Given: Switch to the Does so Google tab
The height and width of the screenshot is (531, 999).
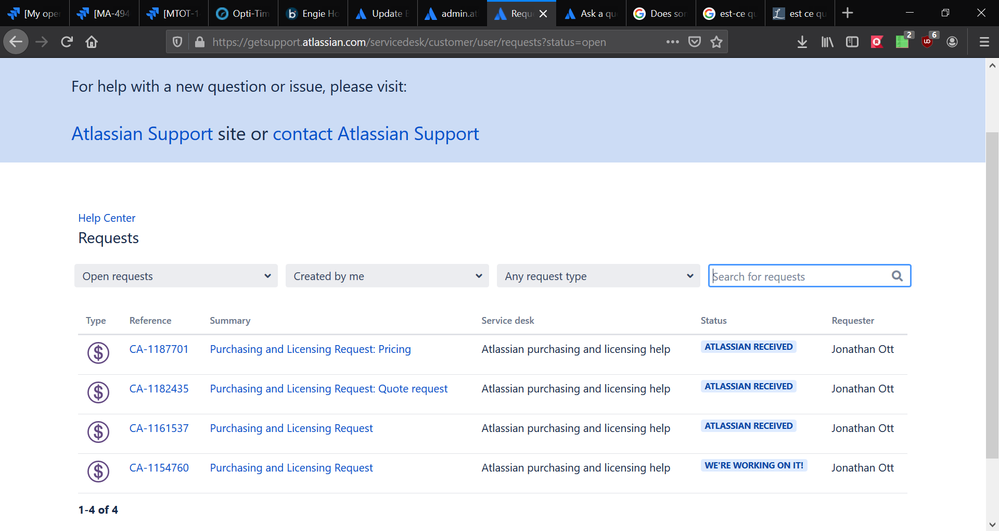Looking at the screenshot, I should [661, 13].
